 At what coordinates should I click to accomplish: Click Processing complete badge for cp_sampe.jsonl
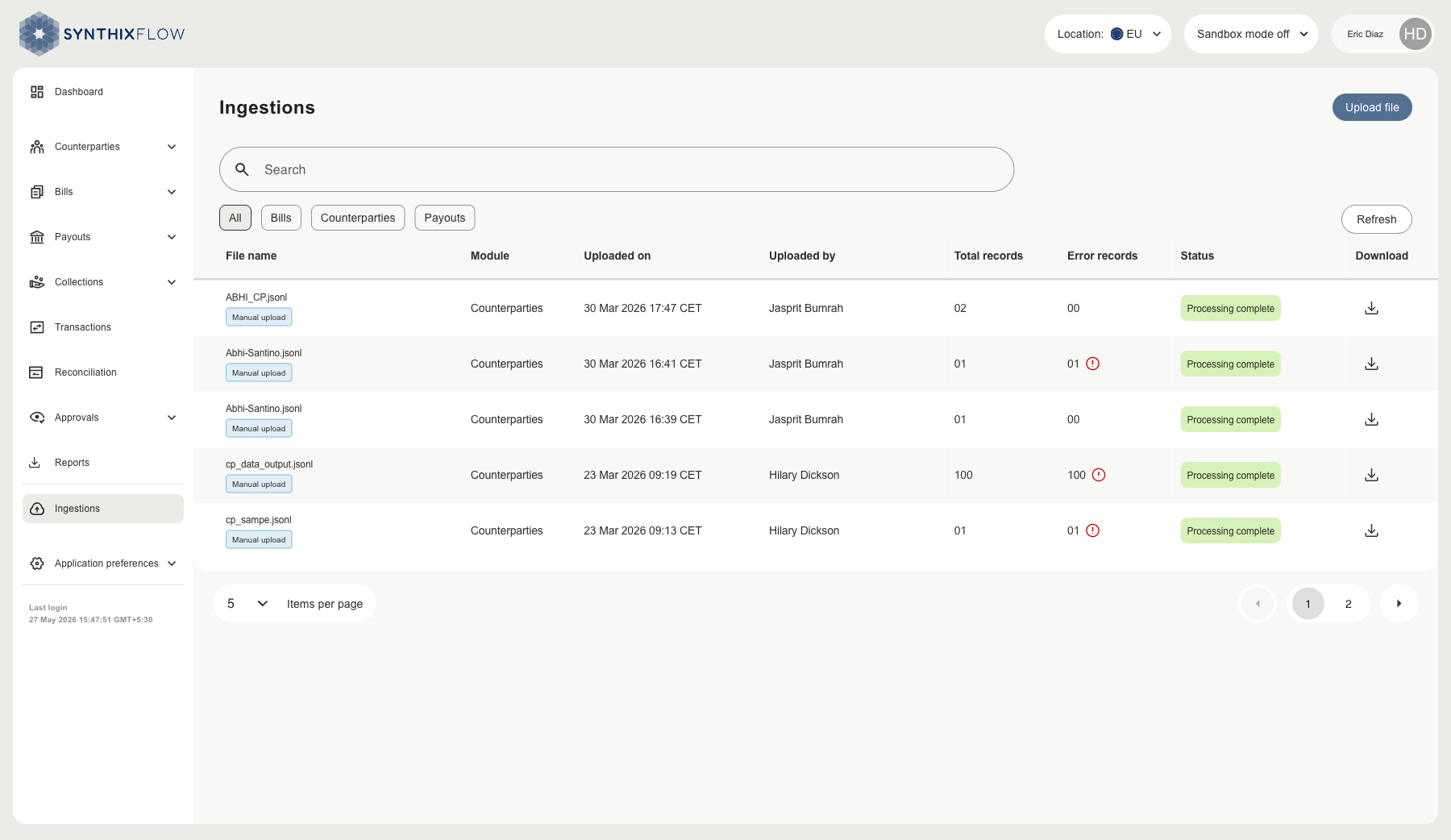tap(1231, 530)
